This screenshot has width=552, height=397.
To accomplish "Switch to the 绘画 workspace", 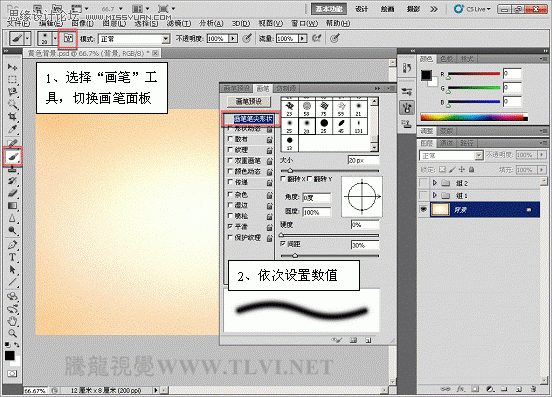I will (387, 9).
